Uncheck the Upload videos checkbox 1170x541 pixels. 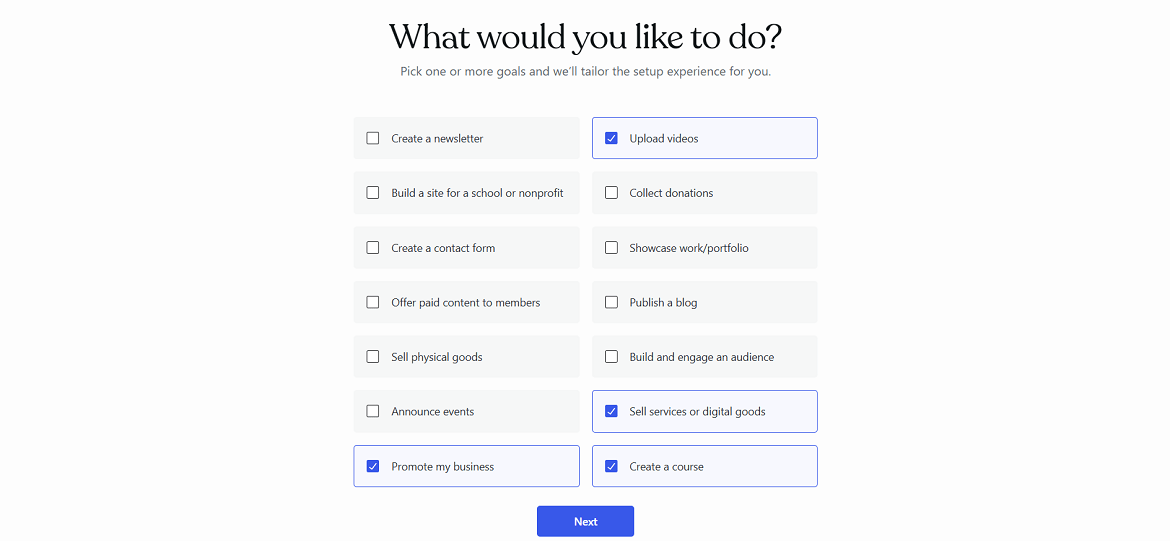611,138
